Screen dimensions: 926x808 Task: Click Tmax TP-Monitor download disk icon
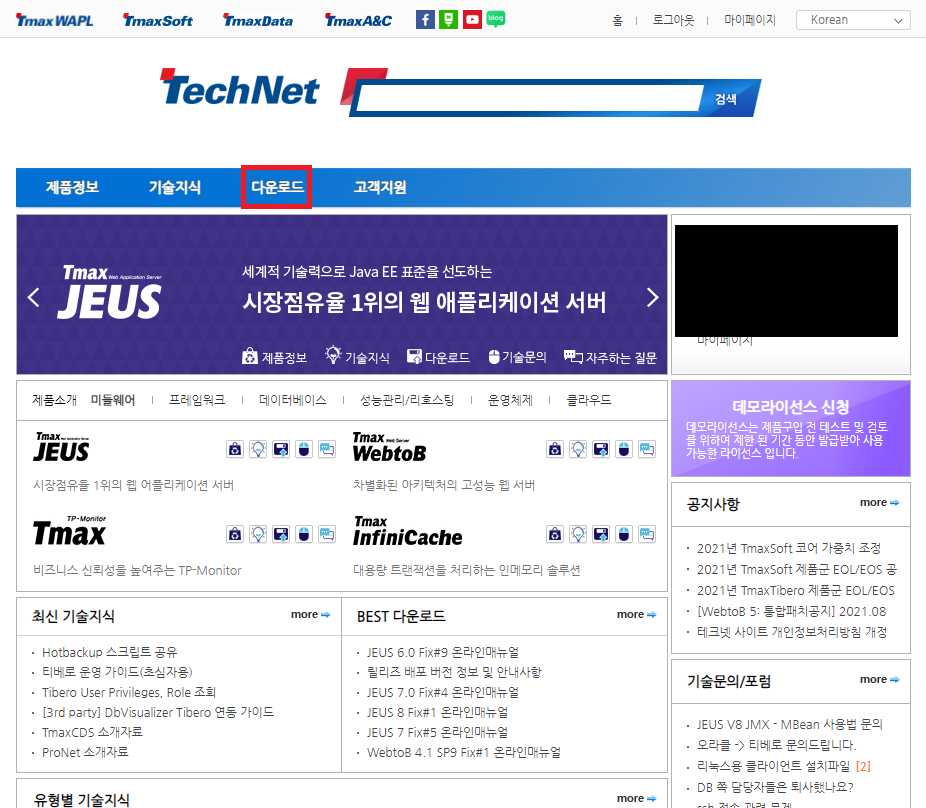click(x=281, y=534)
